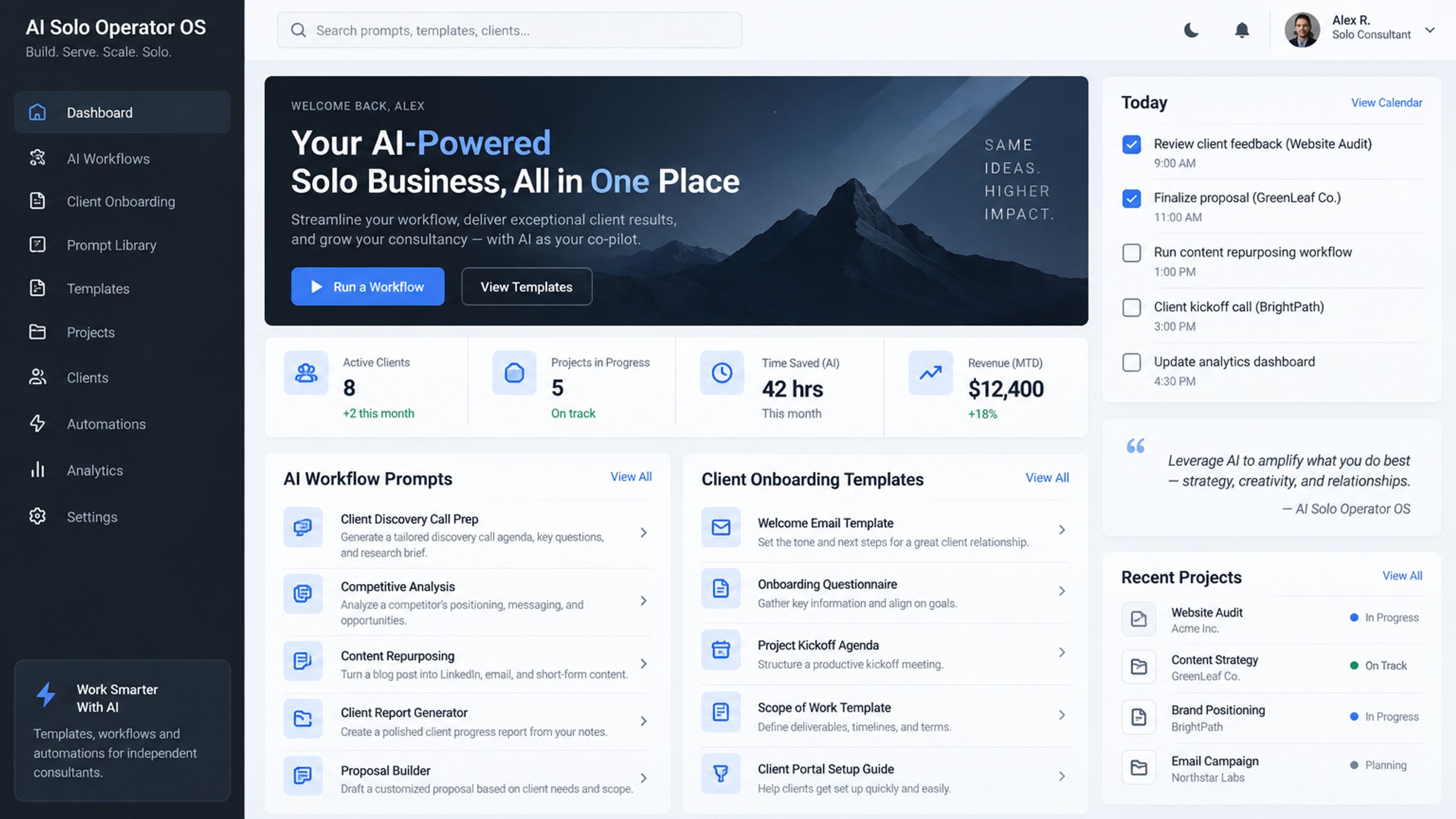The image size is (1456, 819).
Task: Check Update analytics dashboard task
Action: click(x=1131, y=362)
